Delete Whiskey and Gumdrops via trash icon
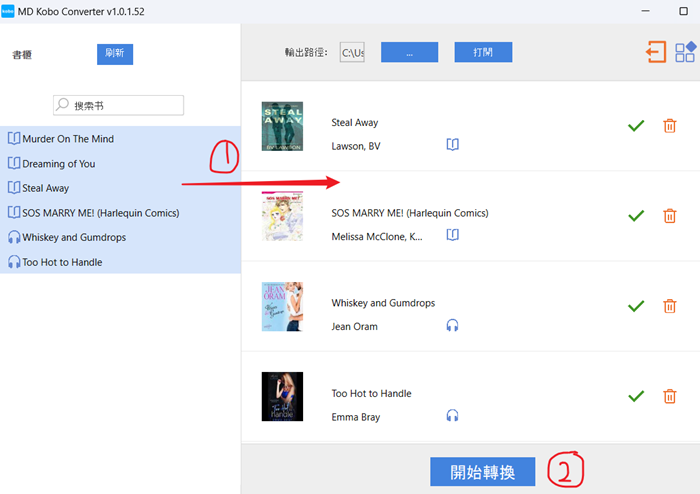The image size is (700, 494). (670, 306)
